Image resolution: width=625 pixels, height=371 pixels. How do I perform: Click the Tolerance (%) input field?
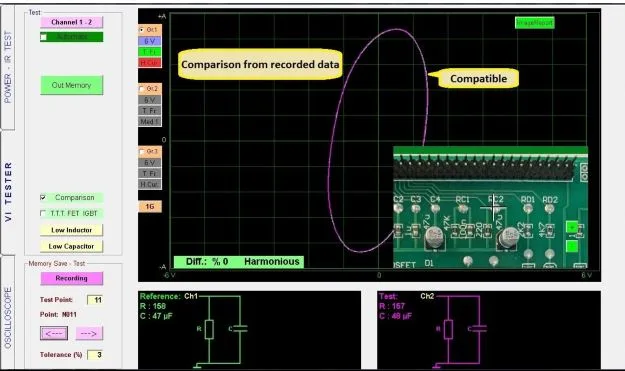tap(95, 354)
